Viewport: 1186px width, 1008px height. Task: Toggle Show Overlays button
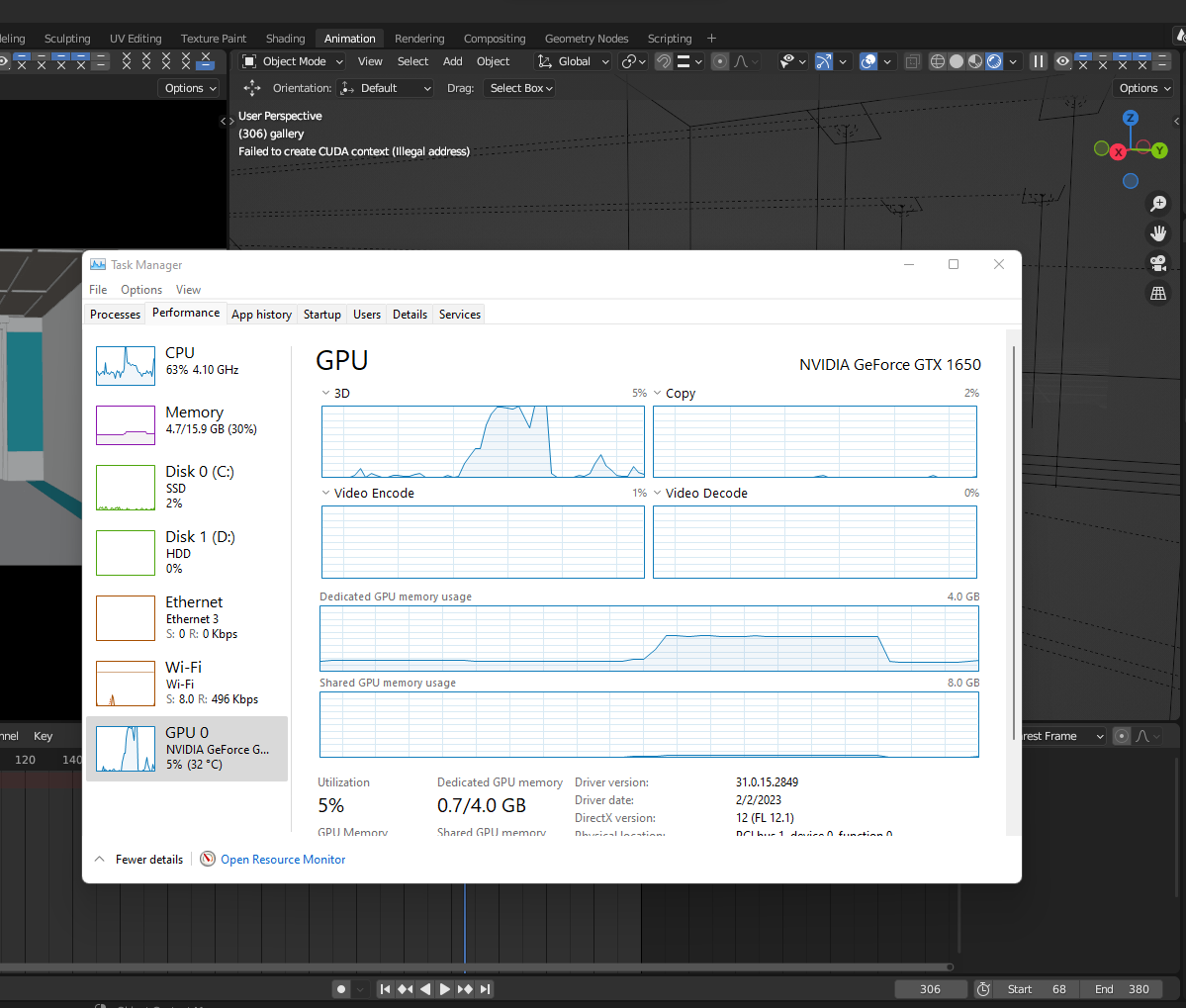pyautogui.click(x=868, y=61)
